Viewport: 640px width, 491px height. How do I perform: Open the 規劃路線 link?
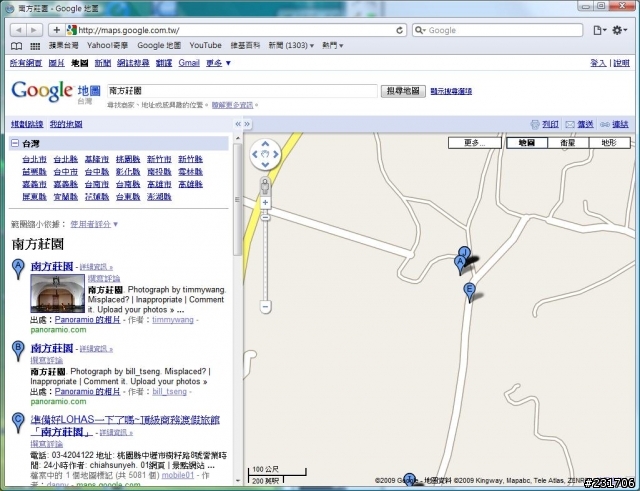click(x=27, y=124)
